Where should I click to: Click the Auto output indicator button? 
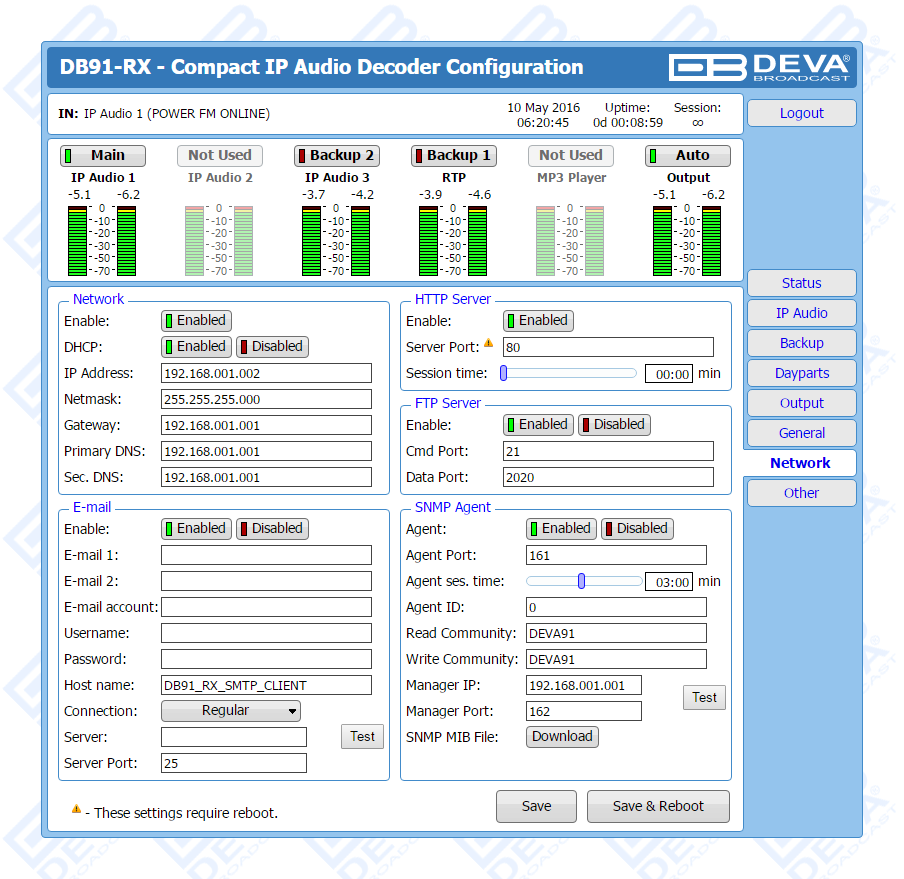click(x=687, y=156)
